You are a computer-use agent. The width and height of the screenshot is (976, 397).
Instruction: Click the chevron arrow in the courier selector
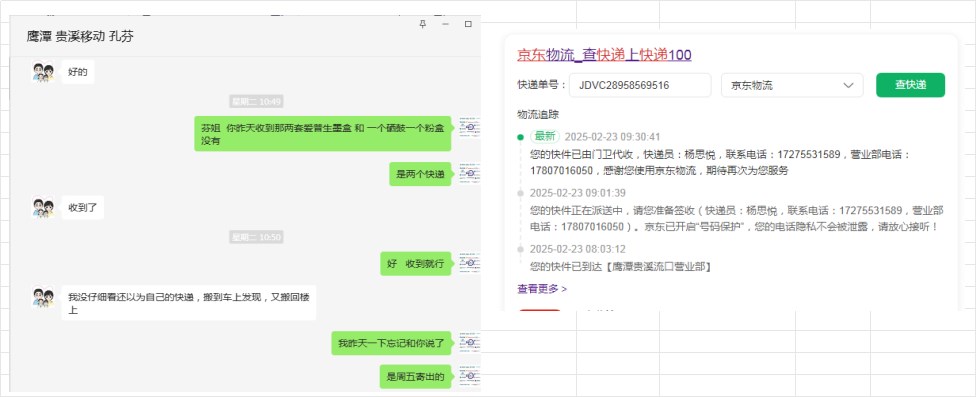tap(848, 85)
